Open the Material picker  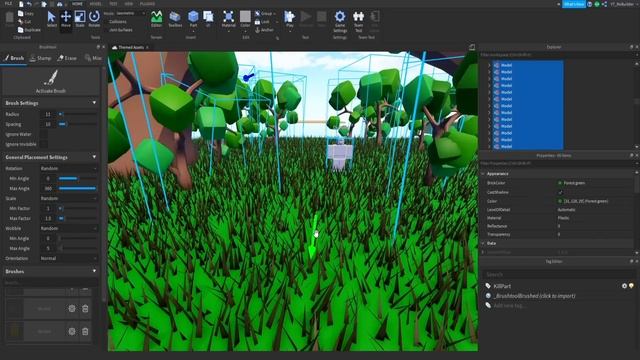pos(229,19)
